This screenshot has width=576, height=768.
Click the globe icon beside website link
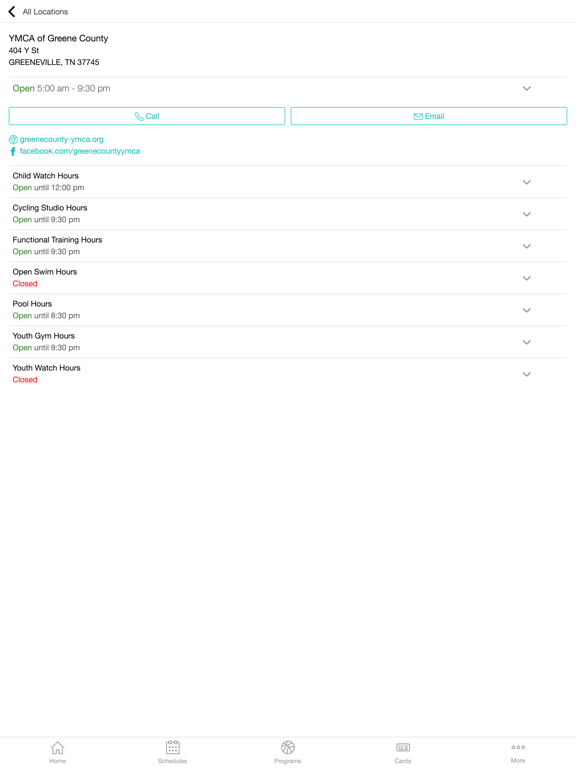click(13, 140)
